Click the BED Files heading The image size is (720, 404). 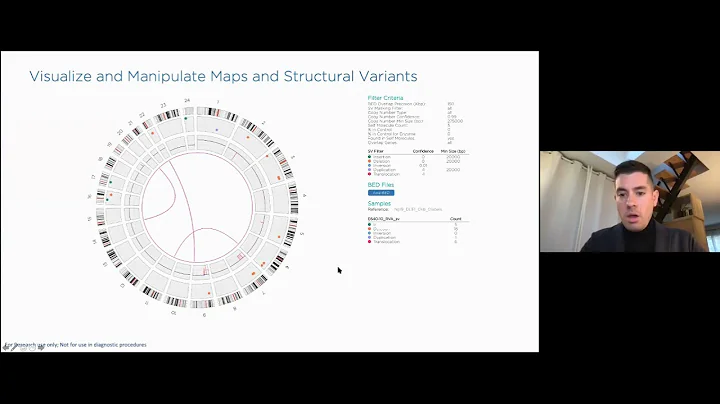coord(381,185)
